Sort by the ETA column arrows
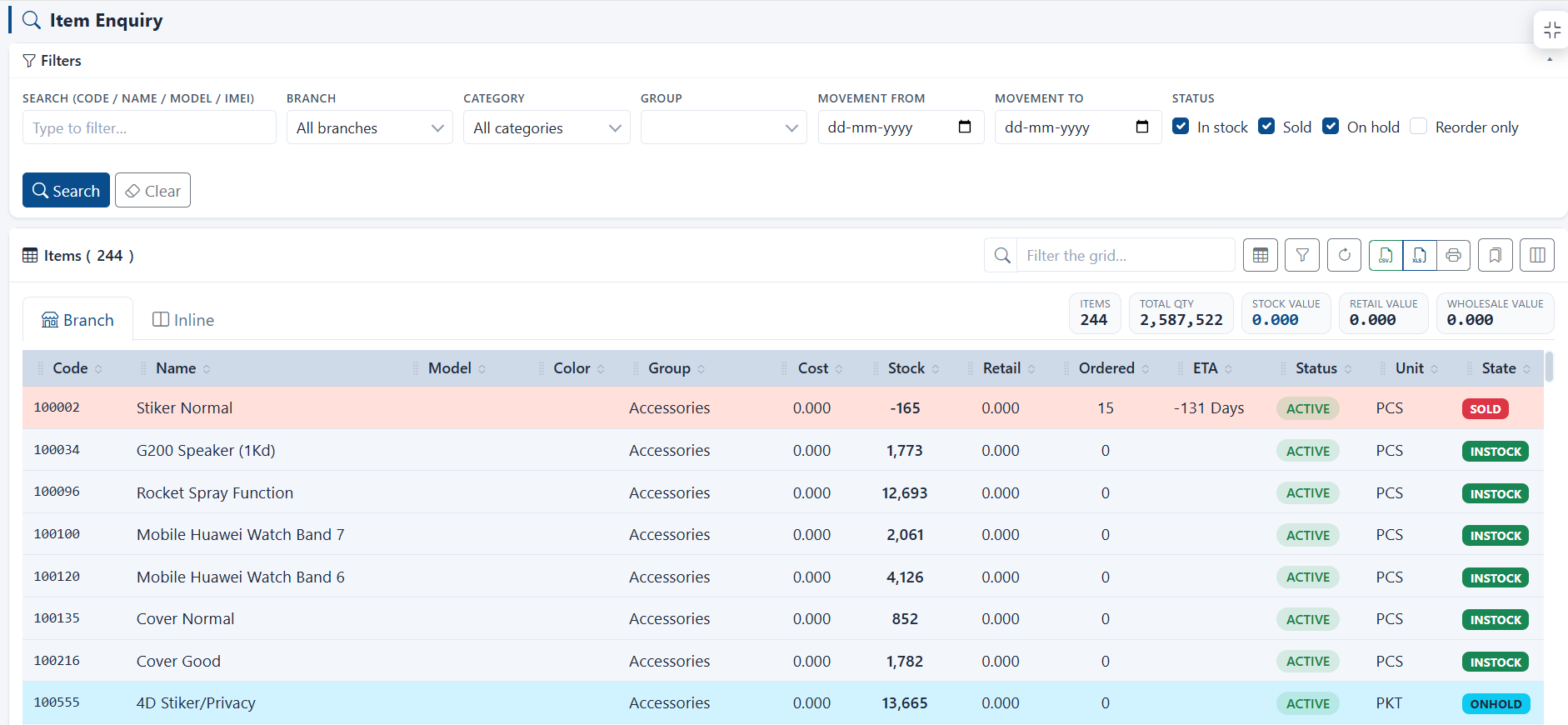This screenshot has height=725, width=1568. click(x=1229, y=369)
